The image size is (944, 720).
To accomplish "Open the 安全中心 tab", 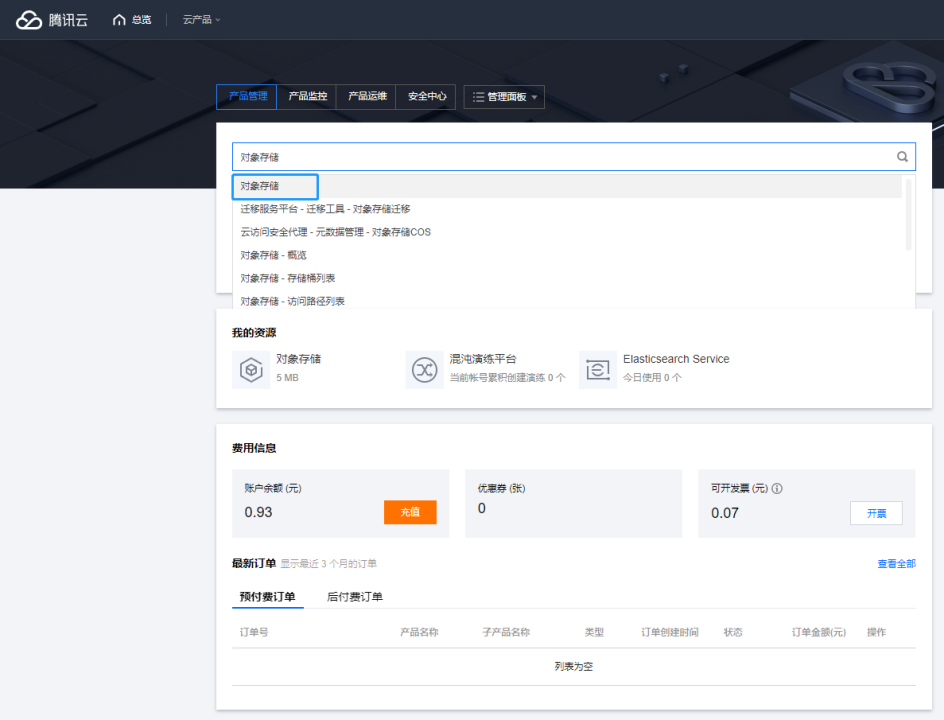I will (427, 97).
